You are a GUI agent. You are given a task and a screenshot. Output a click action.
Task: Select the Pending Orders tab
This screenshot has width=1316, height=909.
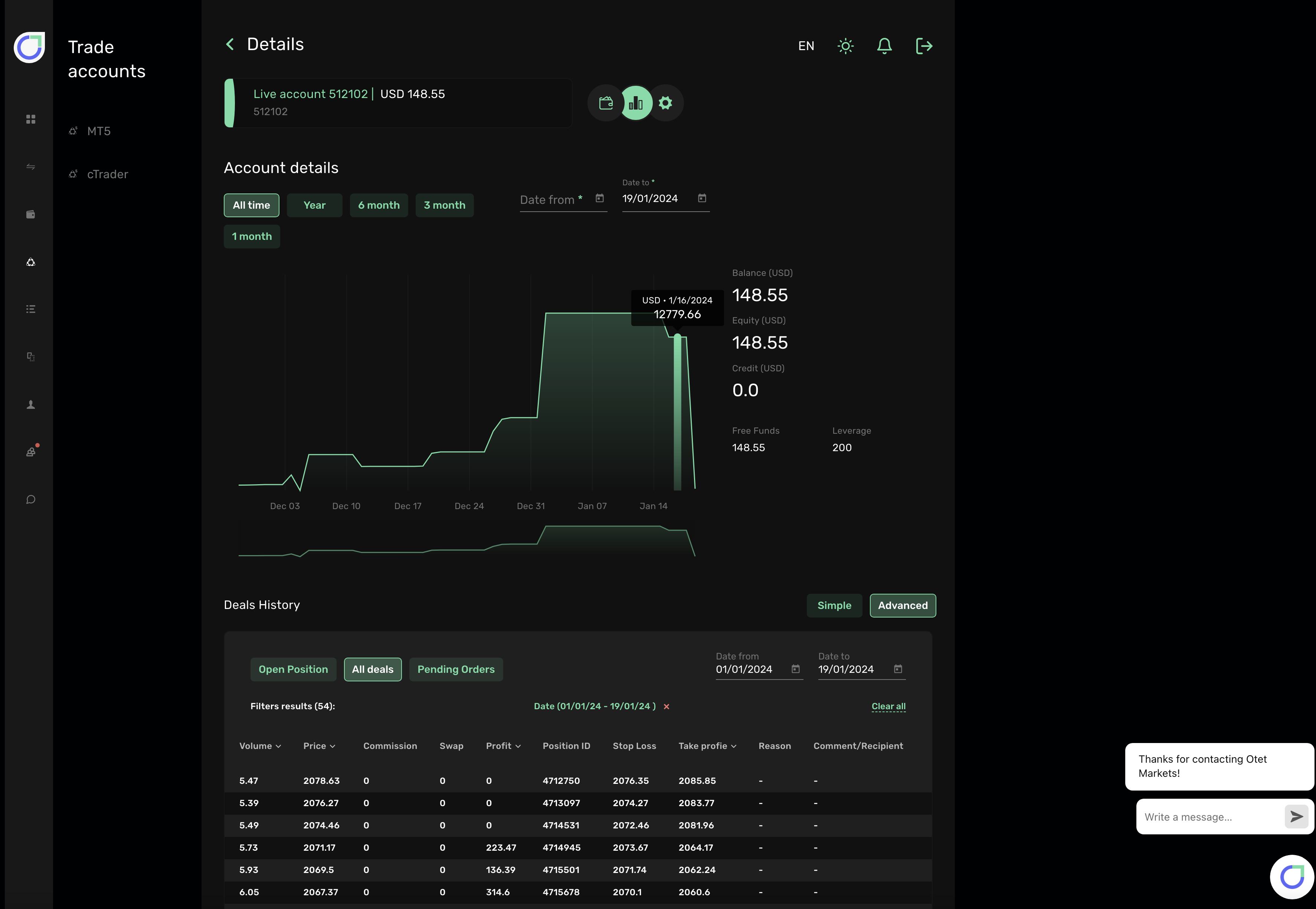tap(455, 669)
